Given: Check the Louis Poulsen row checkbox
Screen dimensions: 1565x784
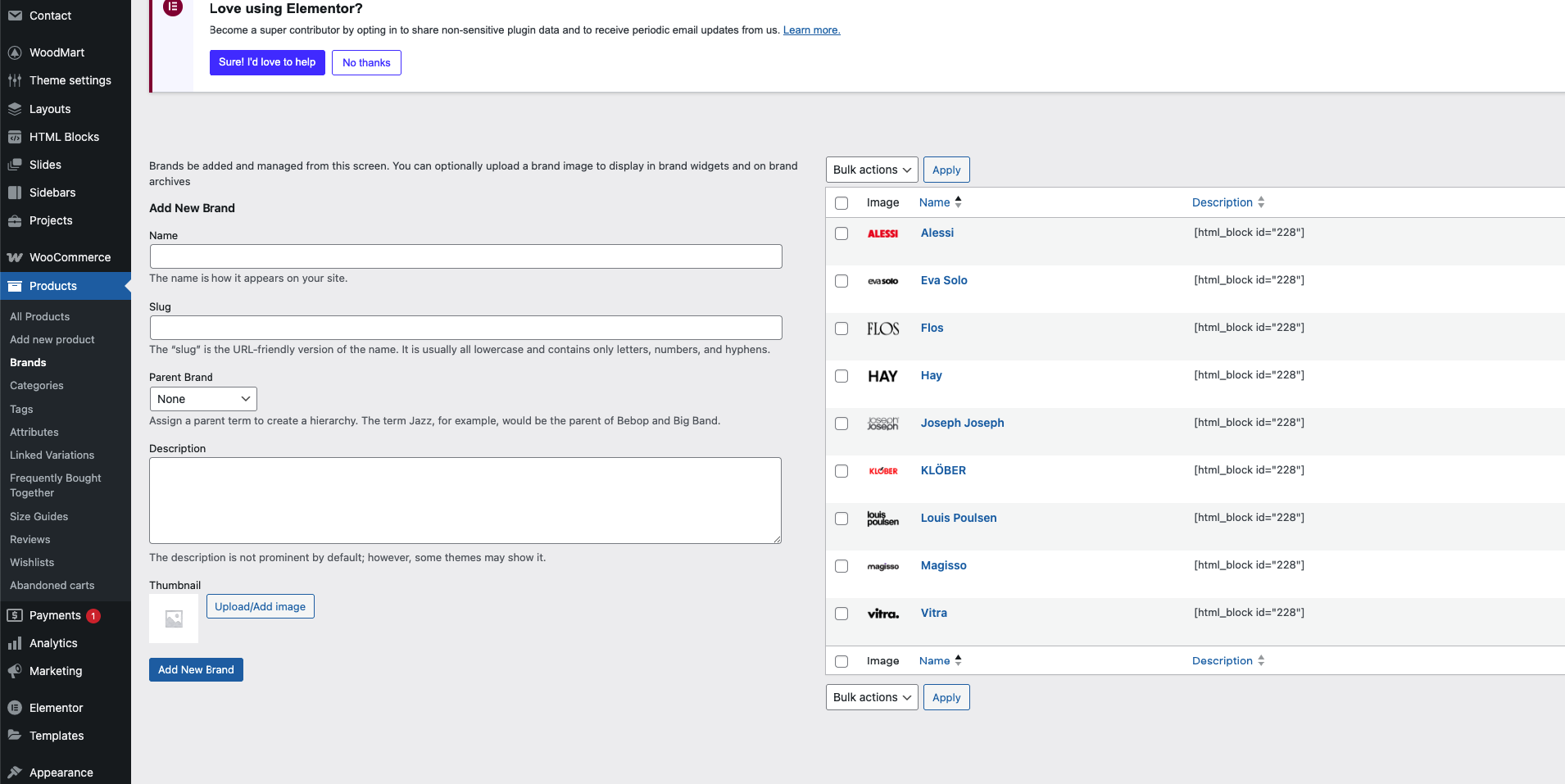Looking at the screenshot, I should (841, 519).
